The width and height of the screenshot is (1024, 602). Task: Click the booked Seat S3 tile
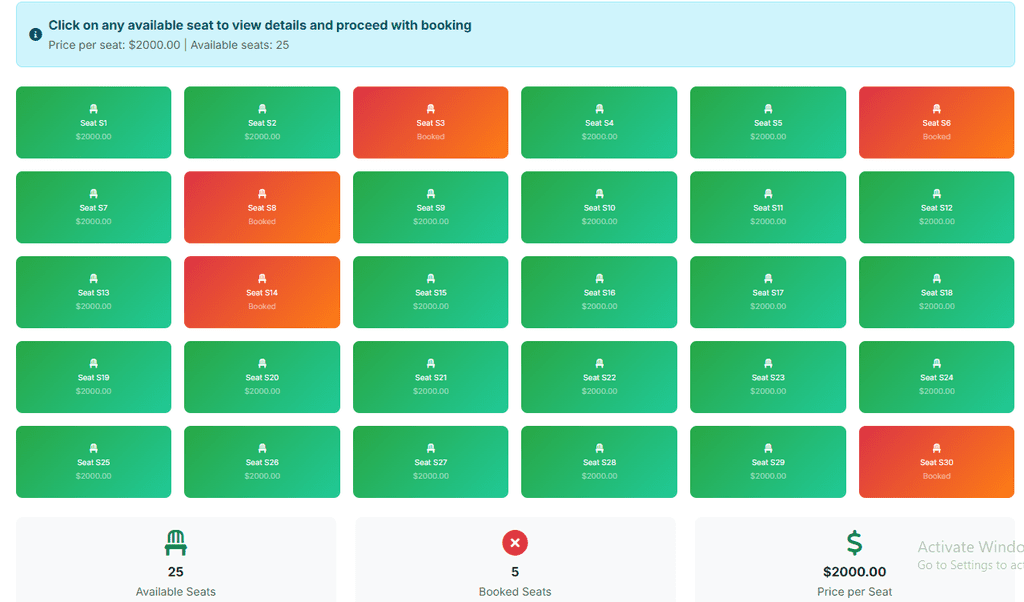point(430,123)
